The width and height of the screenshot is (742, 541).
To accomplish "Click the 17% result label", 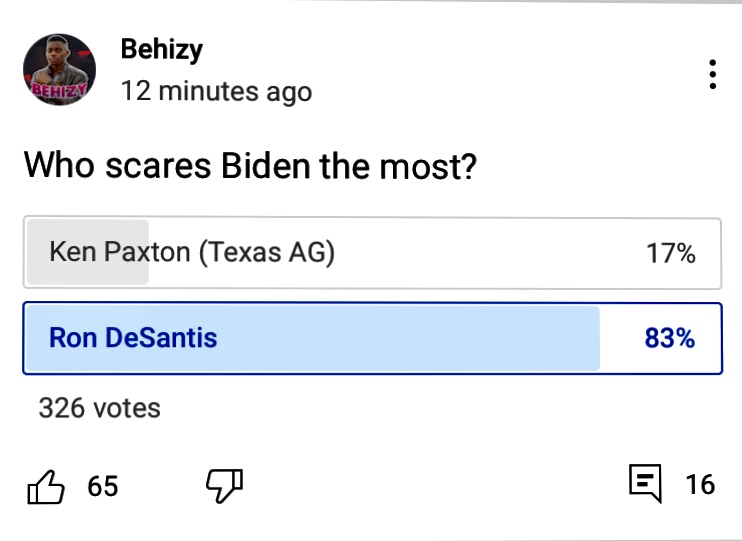I will tap(670, 253).
